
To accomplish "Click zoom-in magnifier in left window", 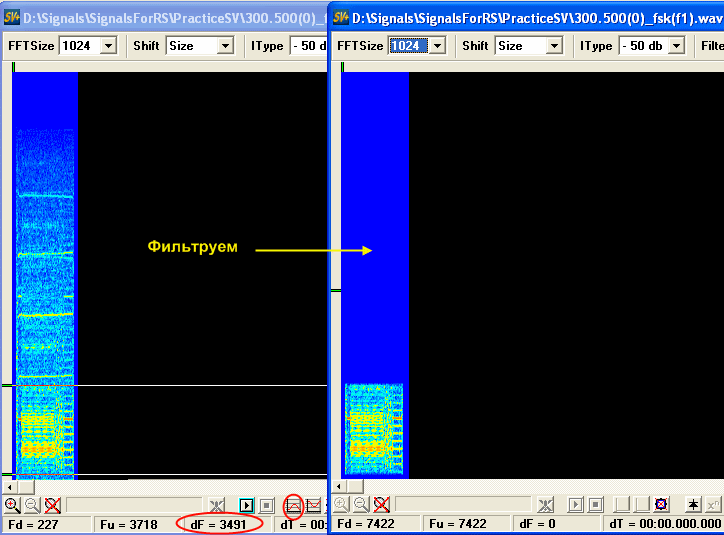I will 12,505.
